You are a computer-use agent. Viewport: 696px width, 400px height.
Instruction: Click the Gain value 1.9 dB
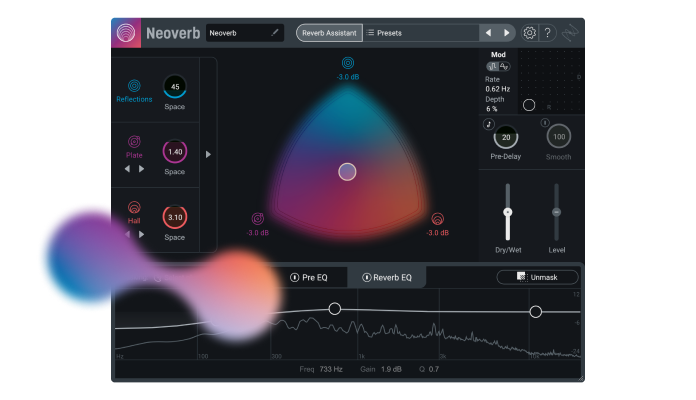tap(391, 369)
